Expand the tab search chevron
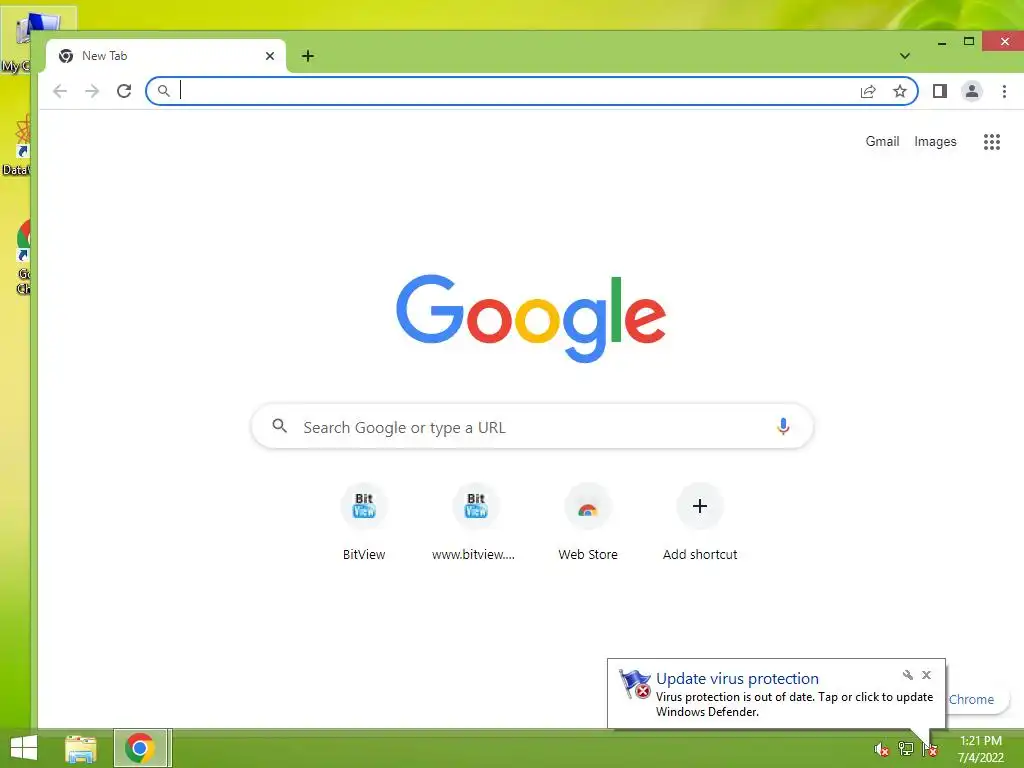 coord(904,56)
